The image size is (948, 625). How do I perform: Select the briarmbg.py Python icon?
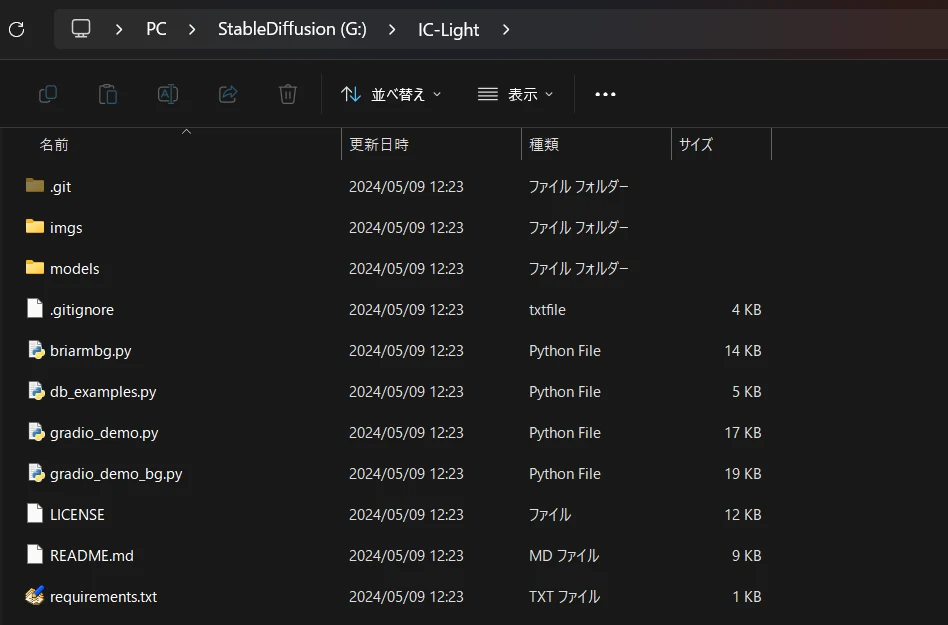(x=36, y=350)
